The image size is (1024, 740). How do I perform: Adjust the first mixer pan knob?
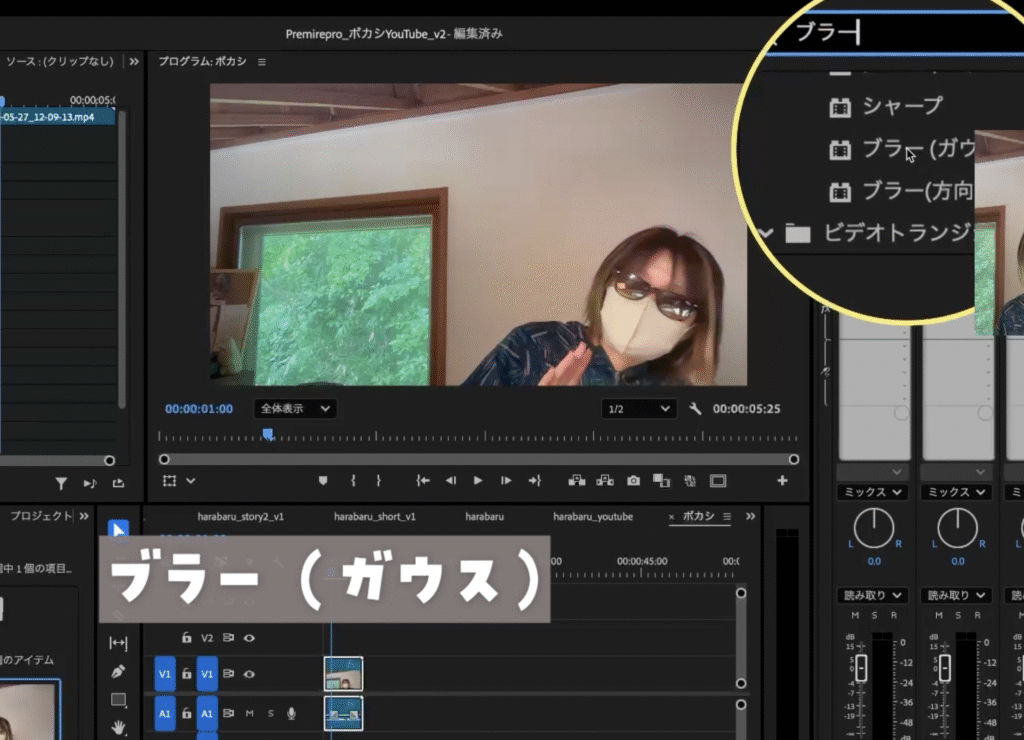(x=874, y=528)
